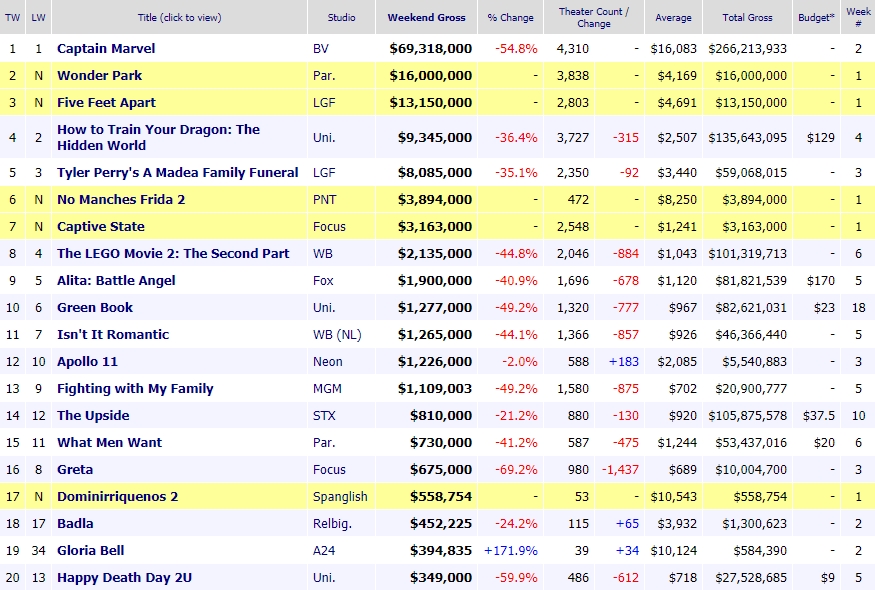The image size is (875, 590).
Task: Open How to Train Your Dragon: The Hidden World
Action: [x=158, y=137]
